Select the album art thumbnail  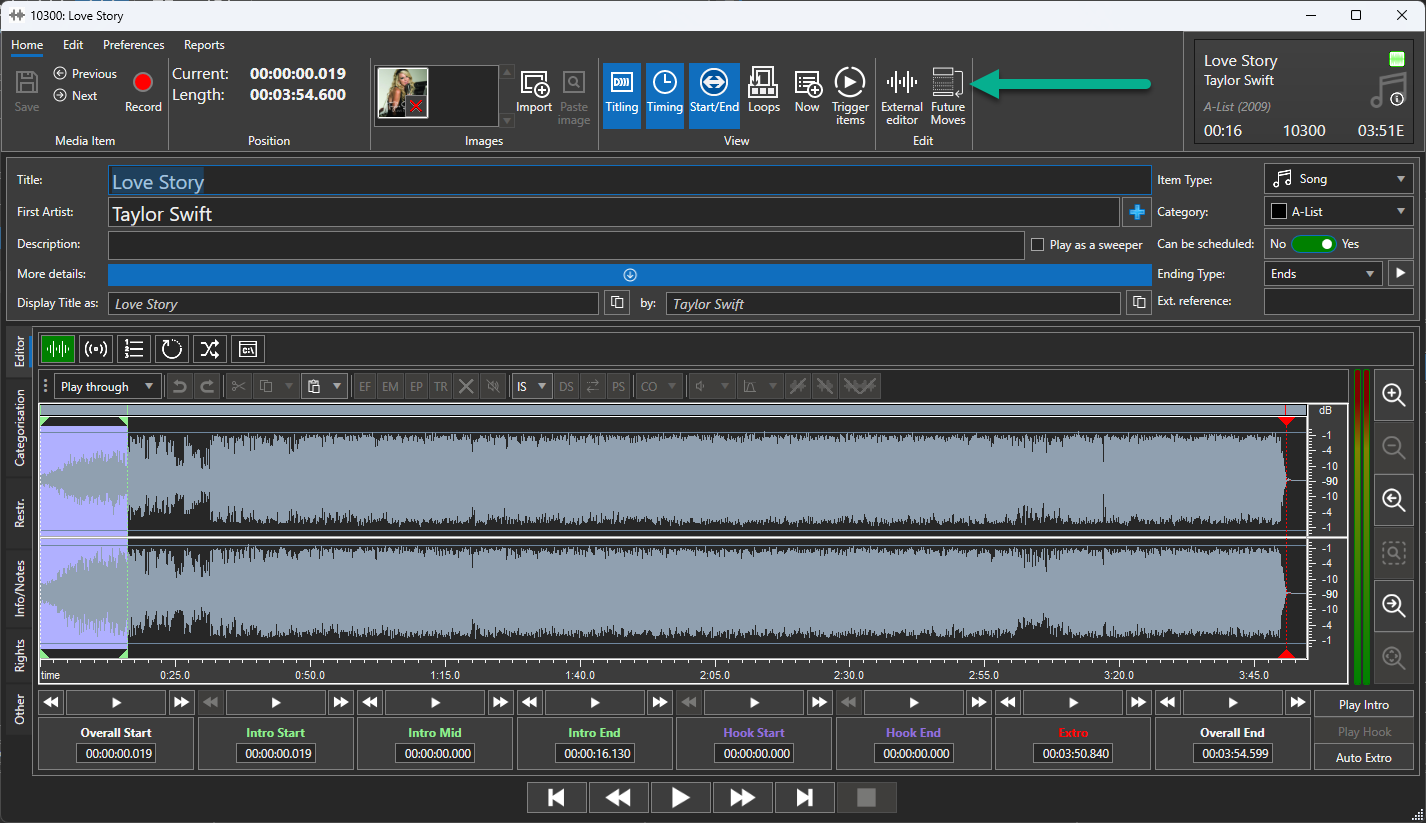[402, 93]
